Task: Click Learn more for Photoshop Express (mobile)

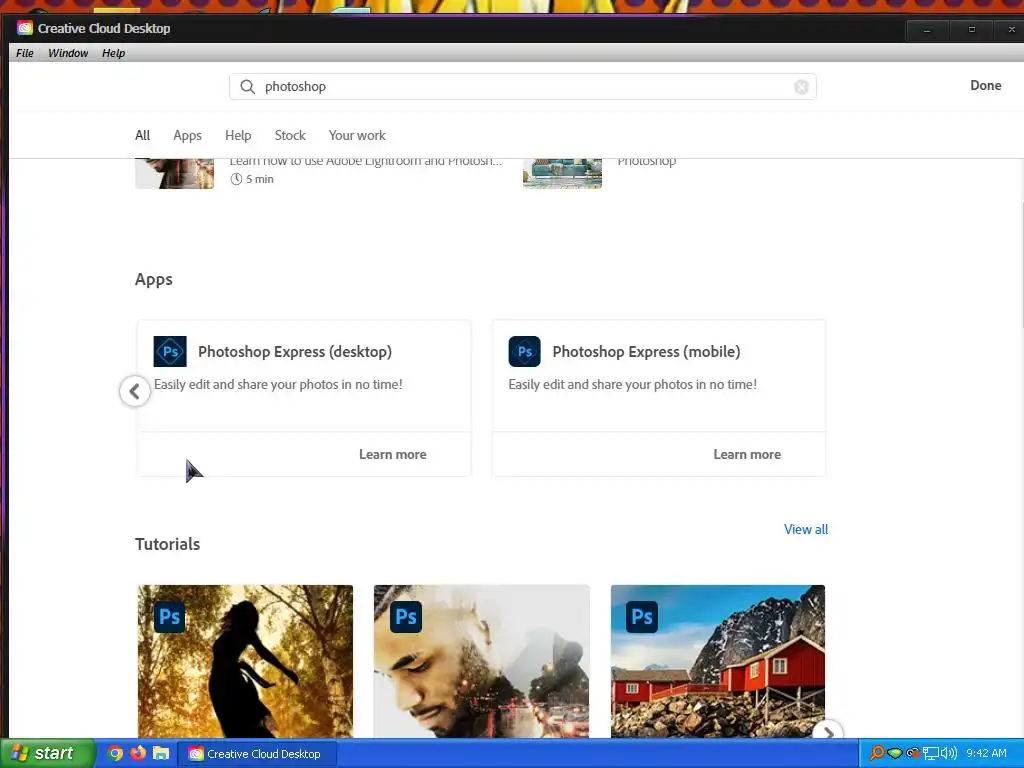Action: point(747,455)
